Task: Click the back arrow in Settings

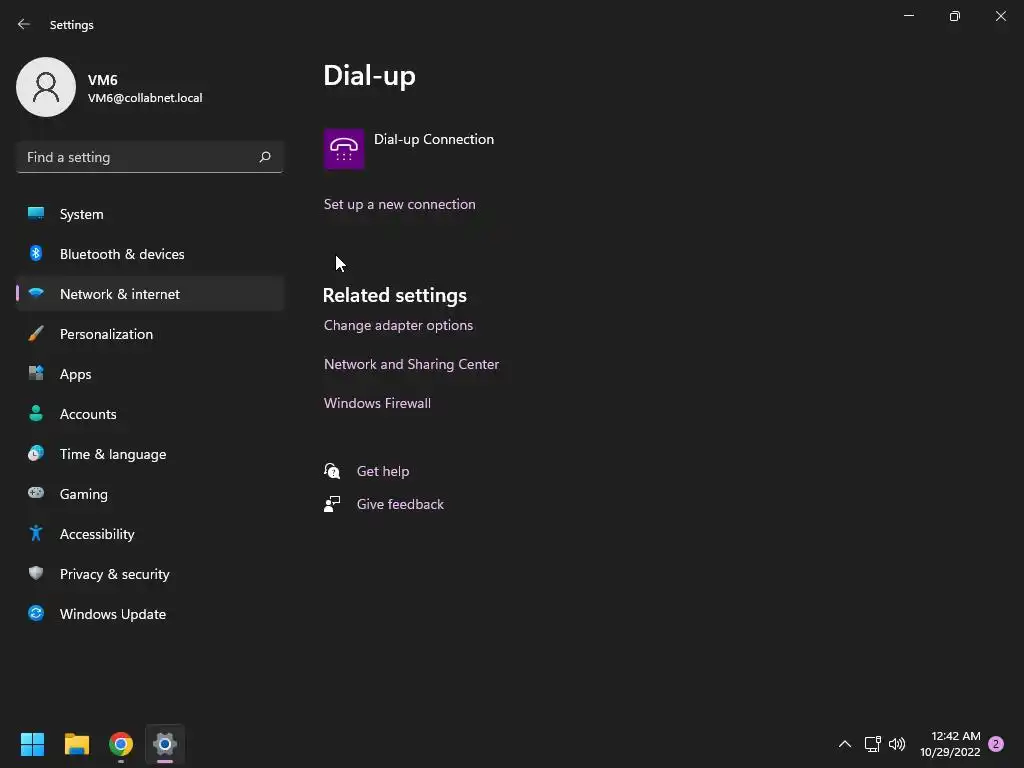Action: pyautogui.click(x=24, y=24)
